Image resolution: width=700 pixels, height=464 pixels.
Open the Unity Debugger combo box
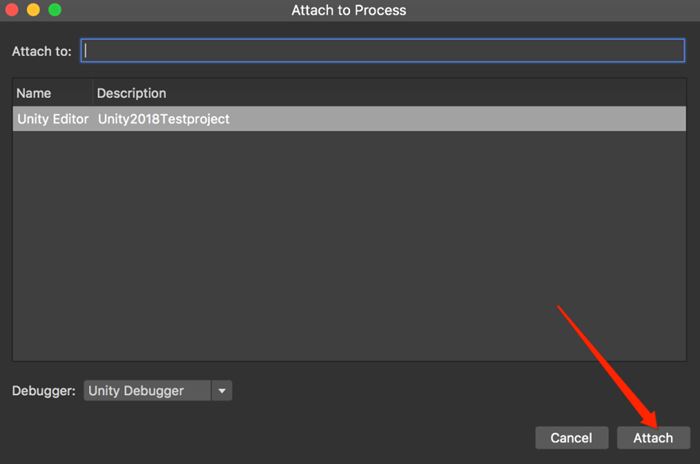147,391
